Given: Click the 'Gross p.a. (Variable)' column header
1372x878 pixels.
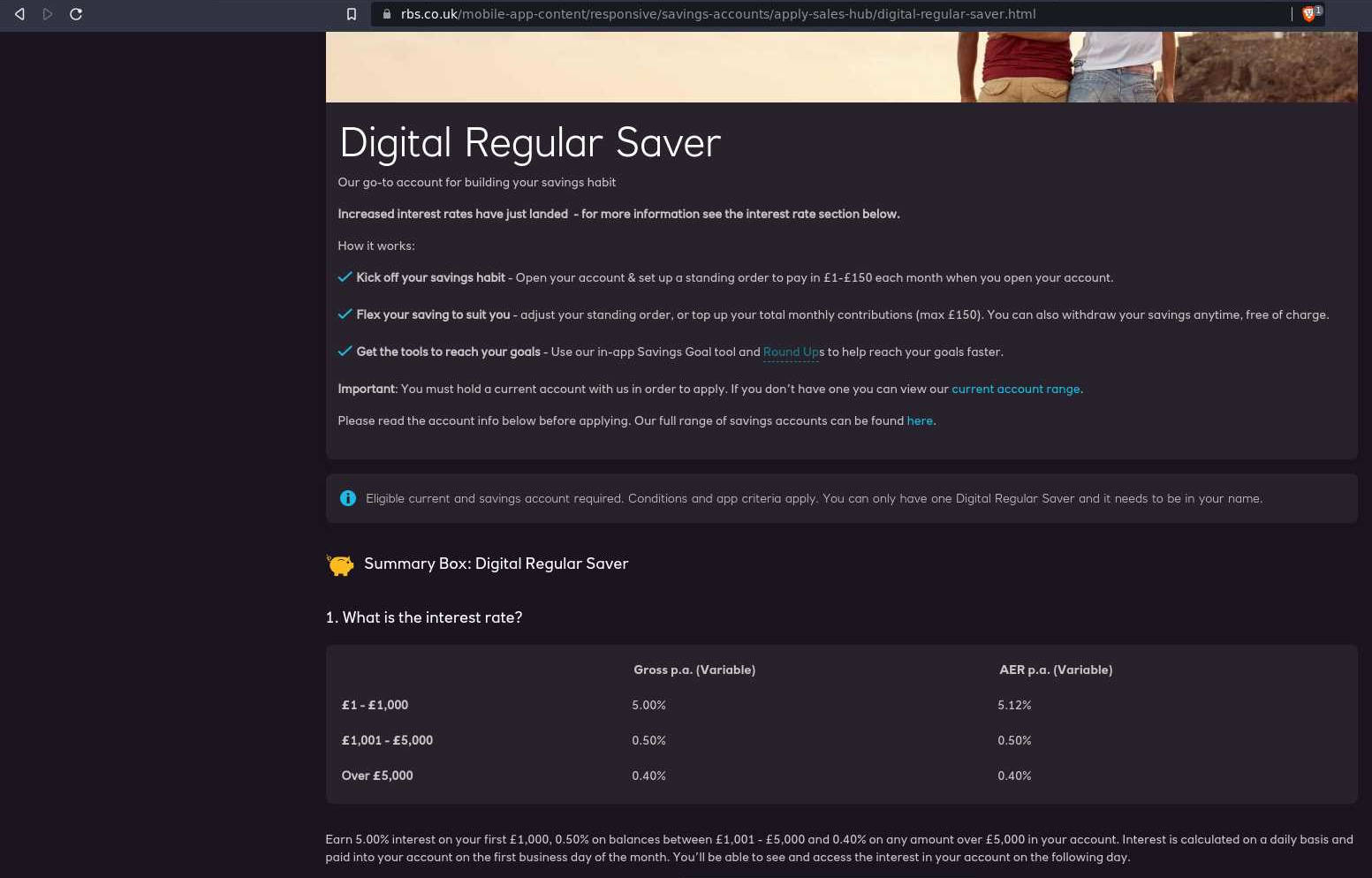Looking at the screenshot, I should 694,670.
